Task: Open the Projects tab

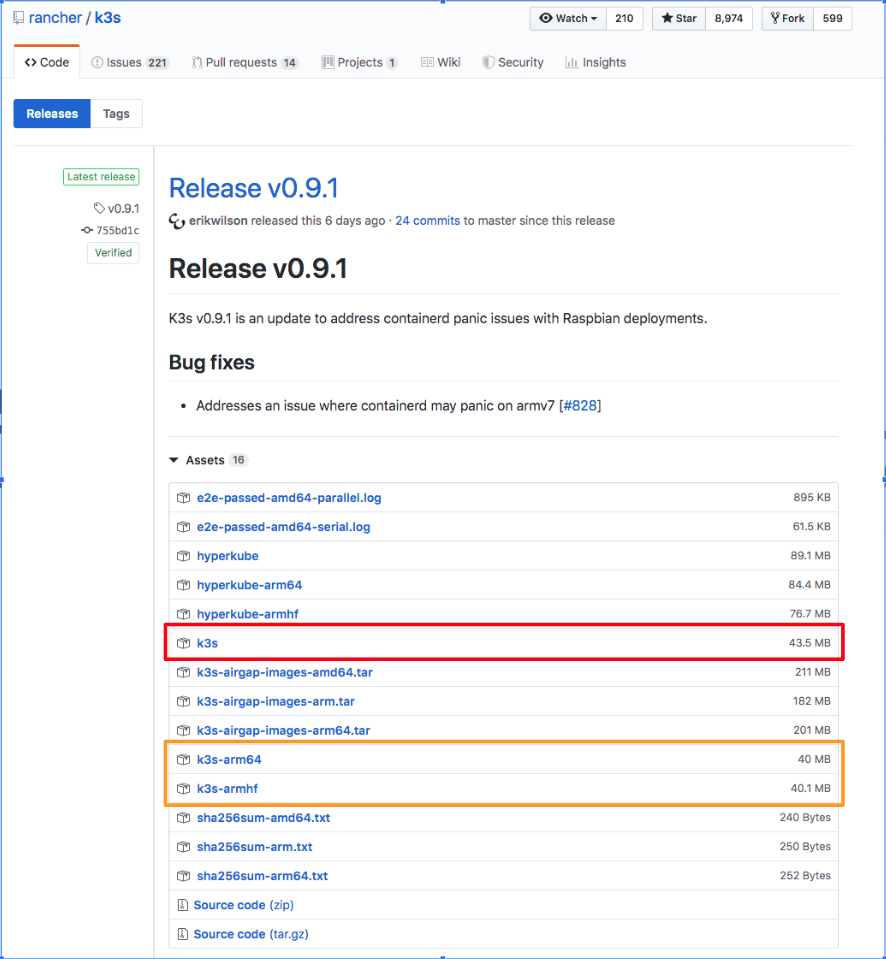Action: point(360,62)
